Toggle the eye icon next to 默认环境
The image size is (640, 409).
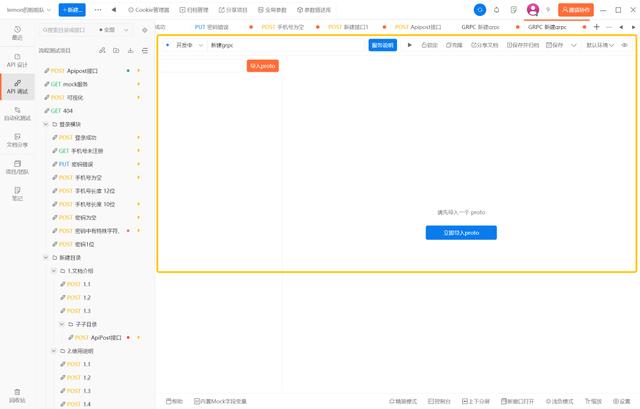click(624, 45)
